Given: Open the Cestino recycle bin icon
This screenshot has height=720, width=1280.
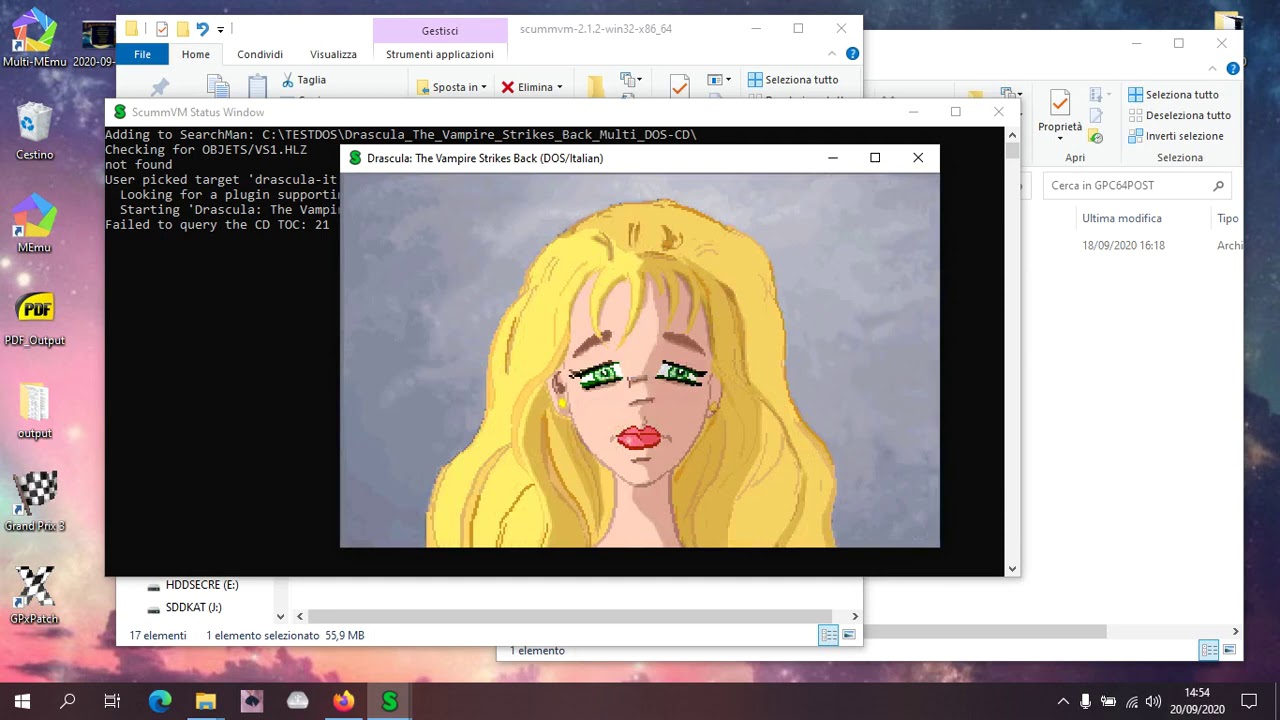Looking at the screenshot, I should tap(34, 131).
